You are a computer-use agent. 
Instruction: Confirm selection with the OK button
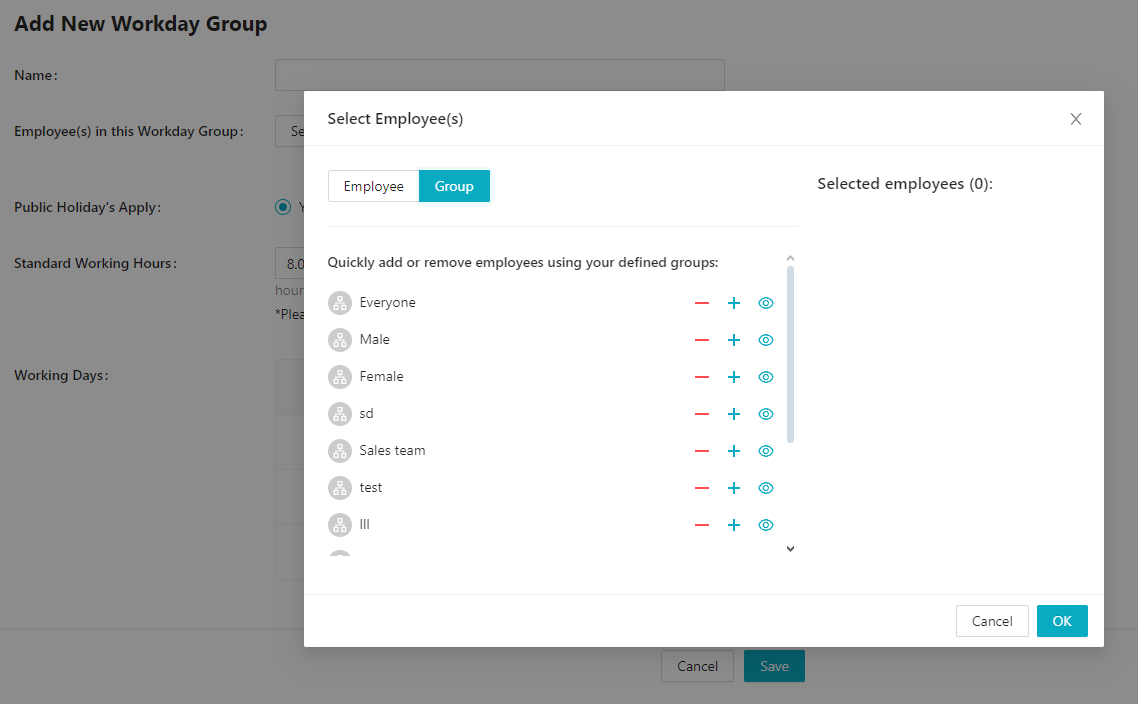tap(1062, 621)
